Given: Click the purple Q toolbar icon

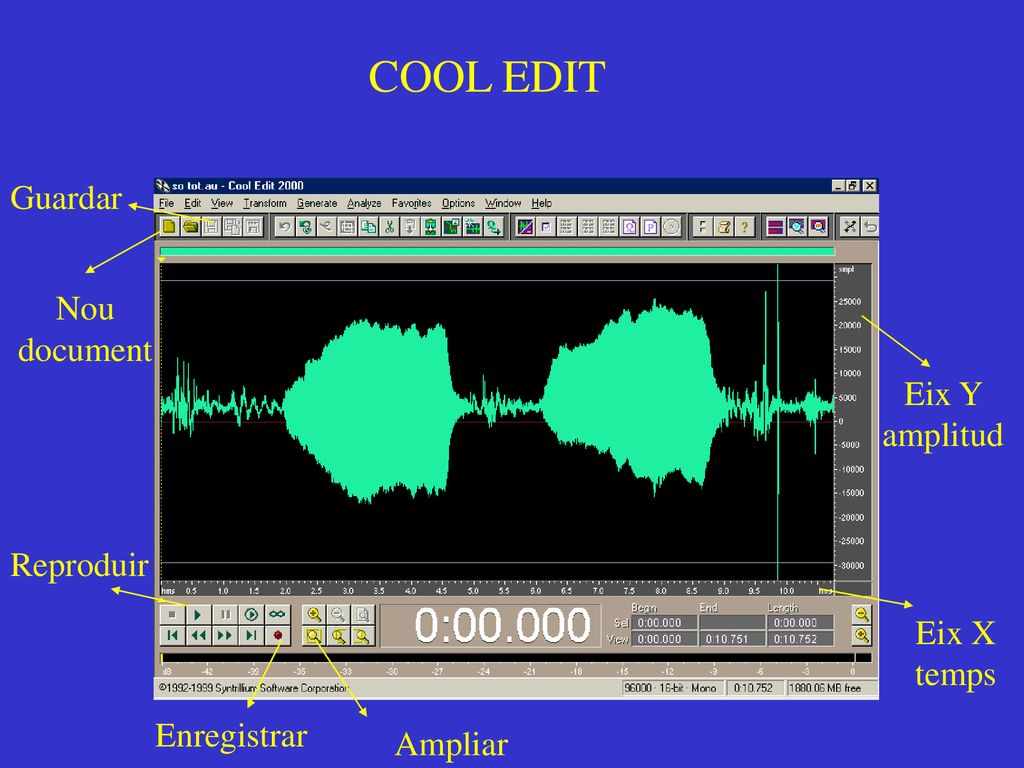Looking at the screenshot, I should tap(630, 227).
